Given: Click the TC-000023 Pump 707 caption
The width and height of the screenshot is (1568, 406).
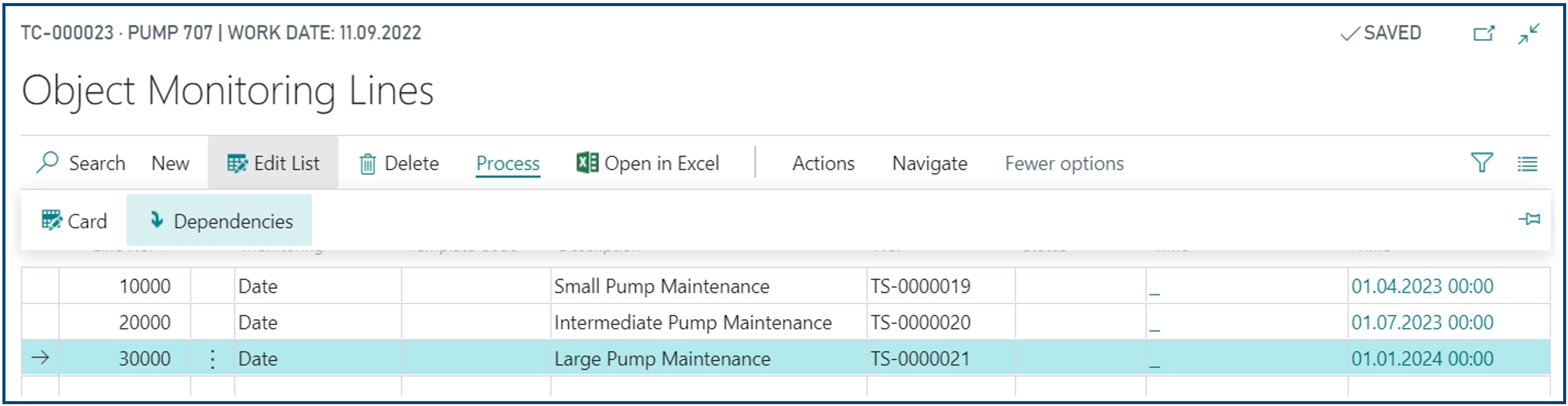Looking at the screenshot, I should pyautogui.click(x=221, y=32).
